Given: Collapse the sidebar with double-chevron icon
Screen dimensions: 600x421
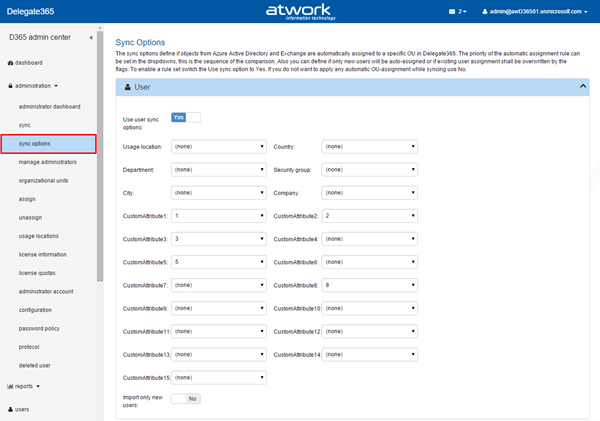Looking at the screenshot, I should pyautogui.click(x=91, y=38).
